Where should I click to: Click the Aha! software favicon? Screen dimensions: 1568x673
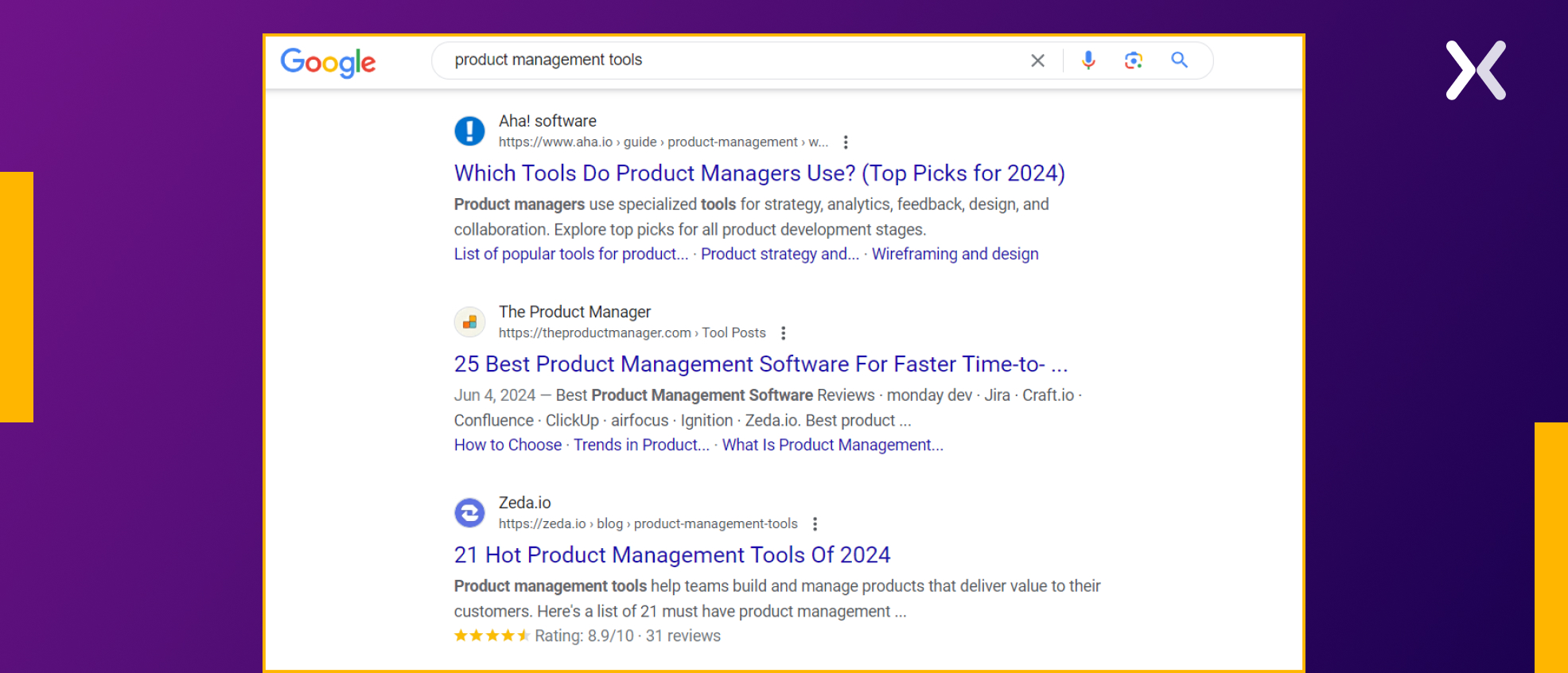[469, 130]
